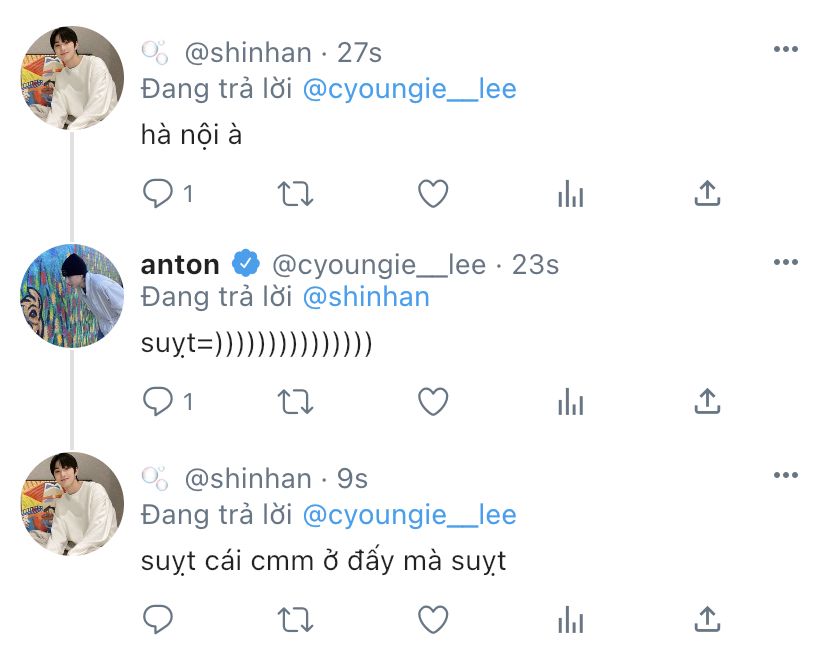The height and width of the screenshot is (650, 828).
Task: Reply to the "suyt cái cmm" tweet
Action: pos(158,619)
